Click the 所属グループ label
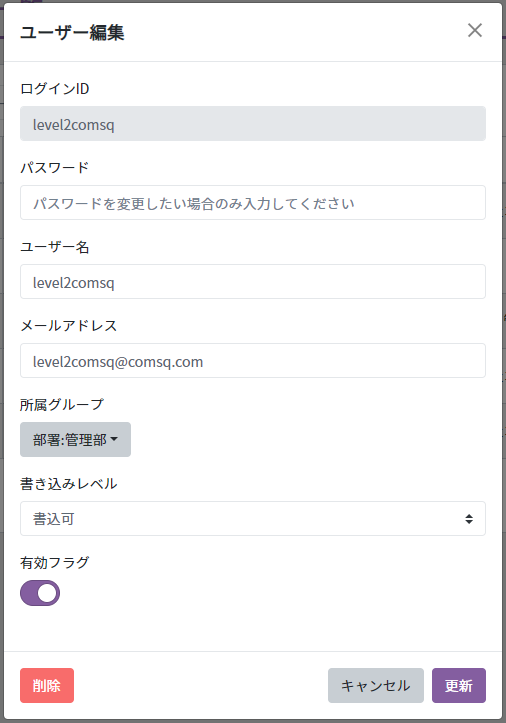506x723 pixels. click(62, 404)
